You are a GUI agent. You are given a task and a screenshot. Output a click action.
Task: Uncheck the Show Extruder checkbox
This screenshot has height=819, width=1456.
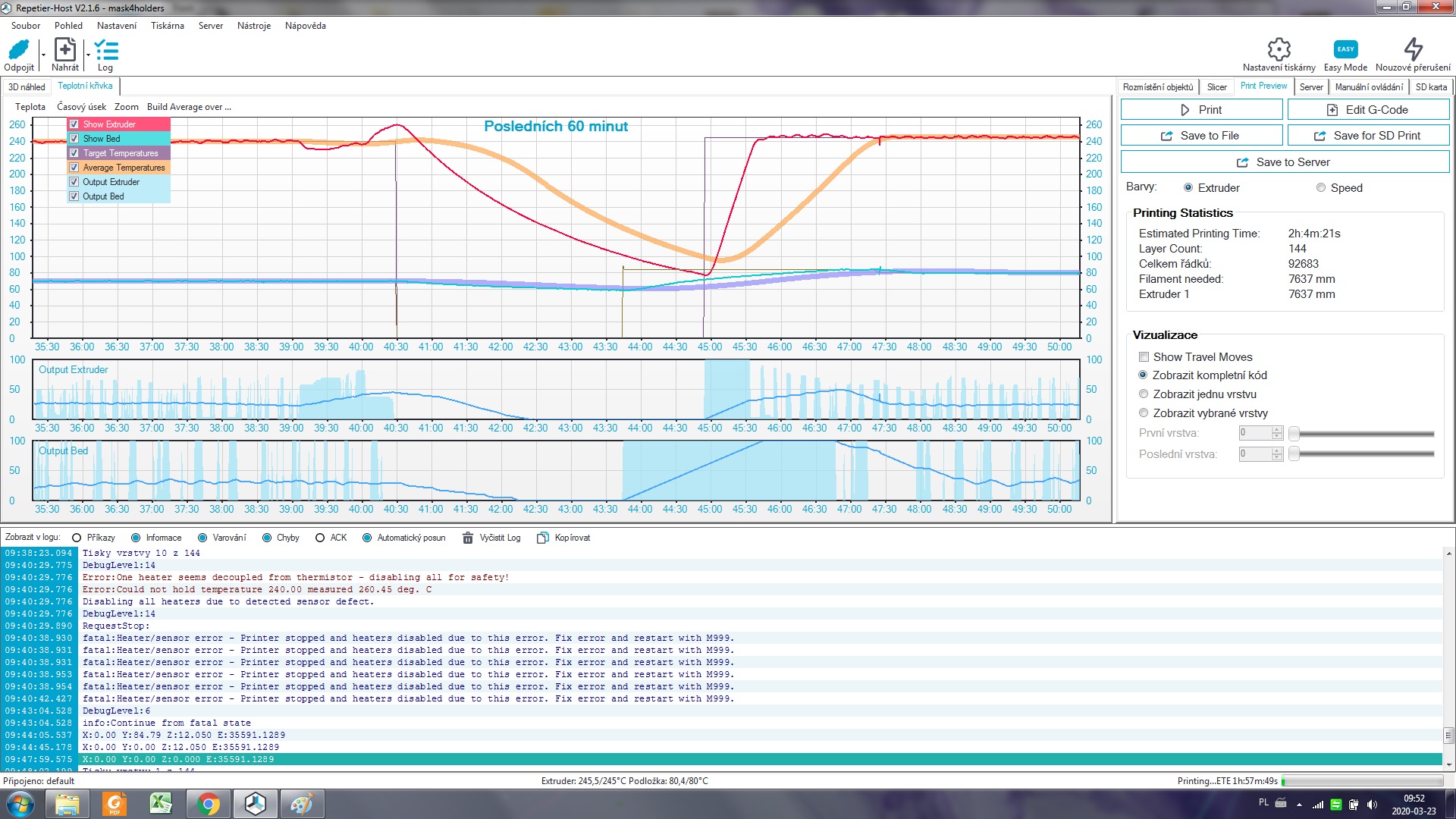click(x=74, y=124)
